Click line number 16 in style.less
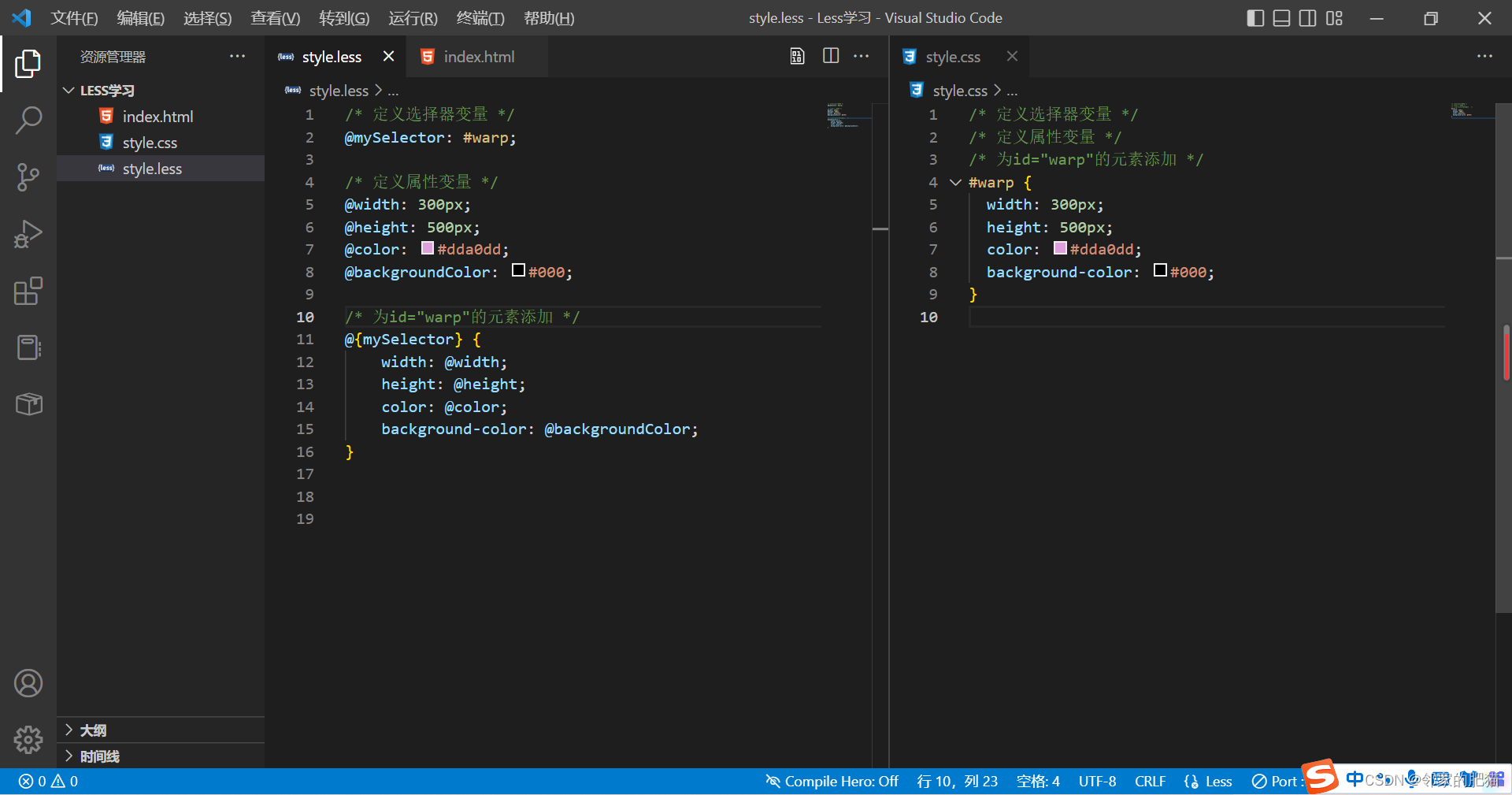The width and height of the screenshot is (1512, 795). click(305, 451)
